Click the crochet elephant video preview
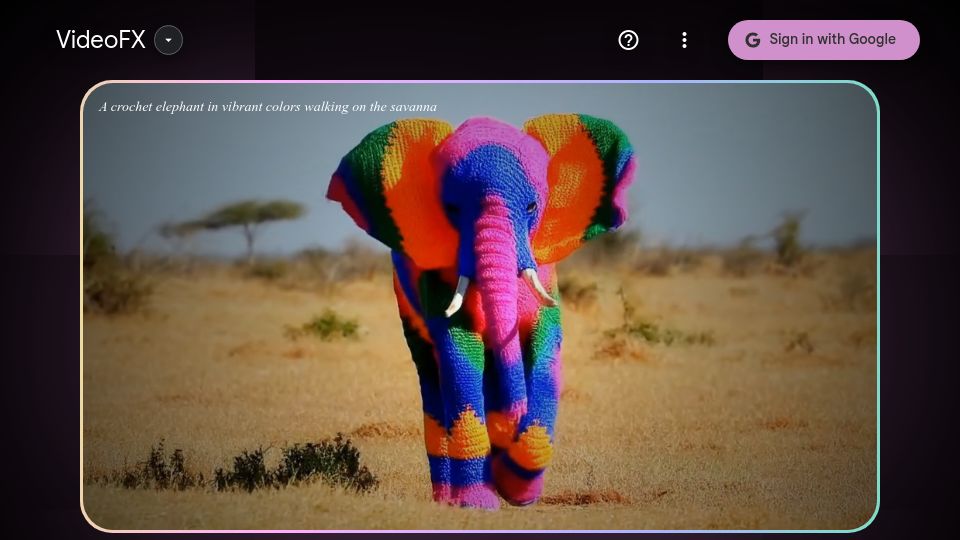This screenshot has height=540, width=960. 480,306
